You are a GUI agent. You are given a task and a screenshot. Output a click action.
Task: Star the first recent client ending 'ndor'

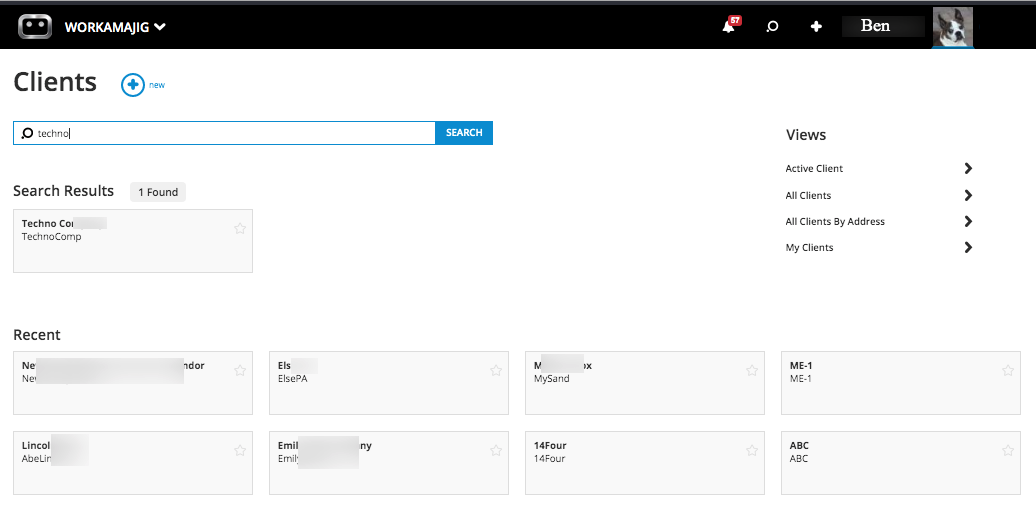tap(240, 371)
